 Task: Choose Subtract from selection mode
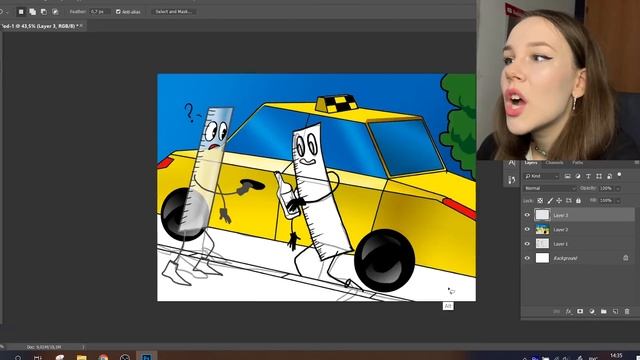pos(44,12)
